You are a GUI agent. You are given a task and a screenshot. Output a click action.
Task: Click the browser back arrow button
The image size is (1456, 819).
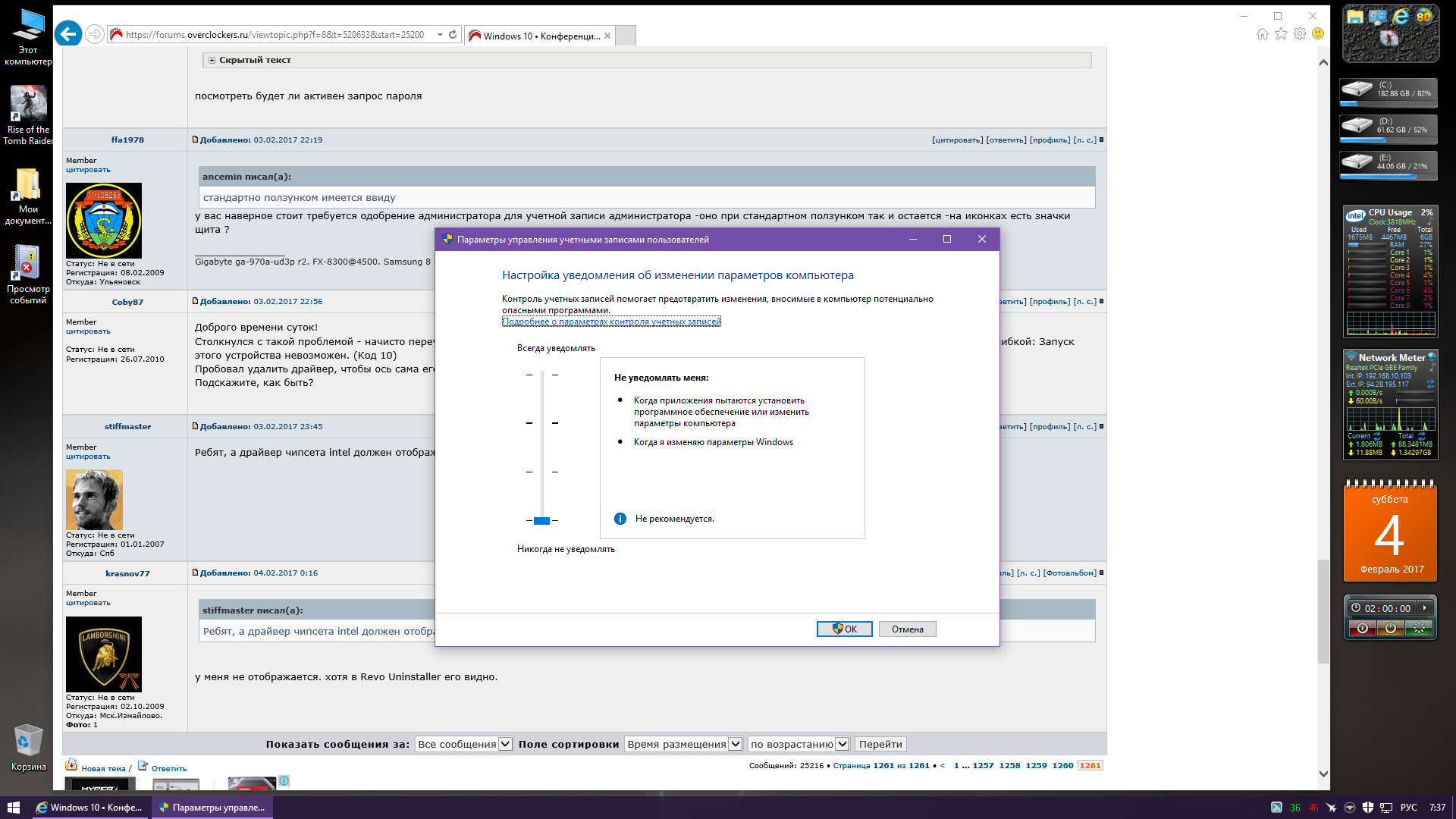(68, 34)
